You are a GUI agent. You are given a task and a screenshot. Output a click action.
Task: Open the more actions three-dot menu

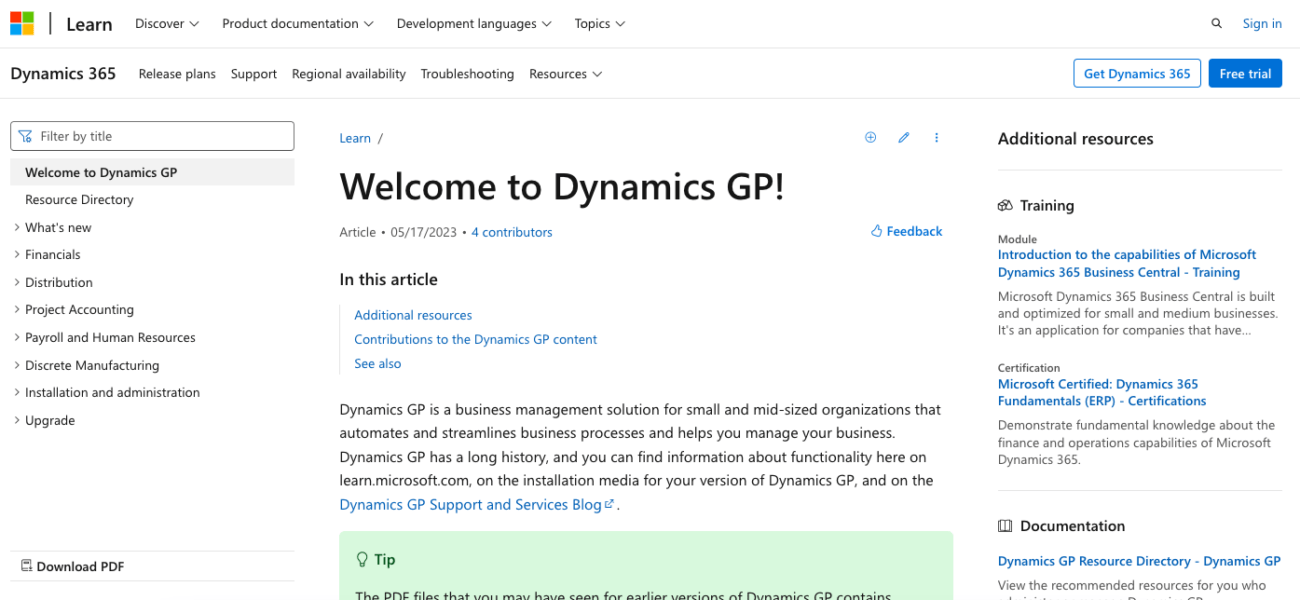point(937,138)
